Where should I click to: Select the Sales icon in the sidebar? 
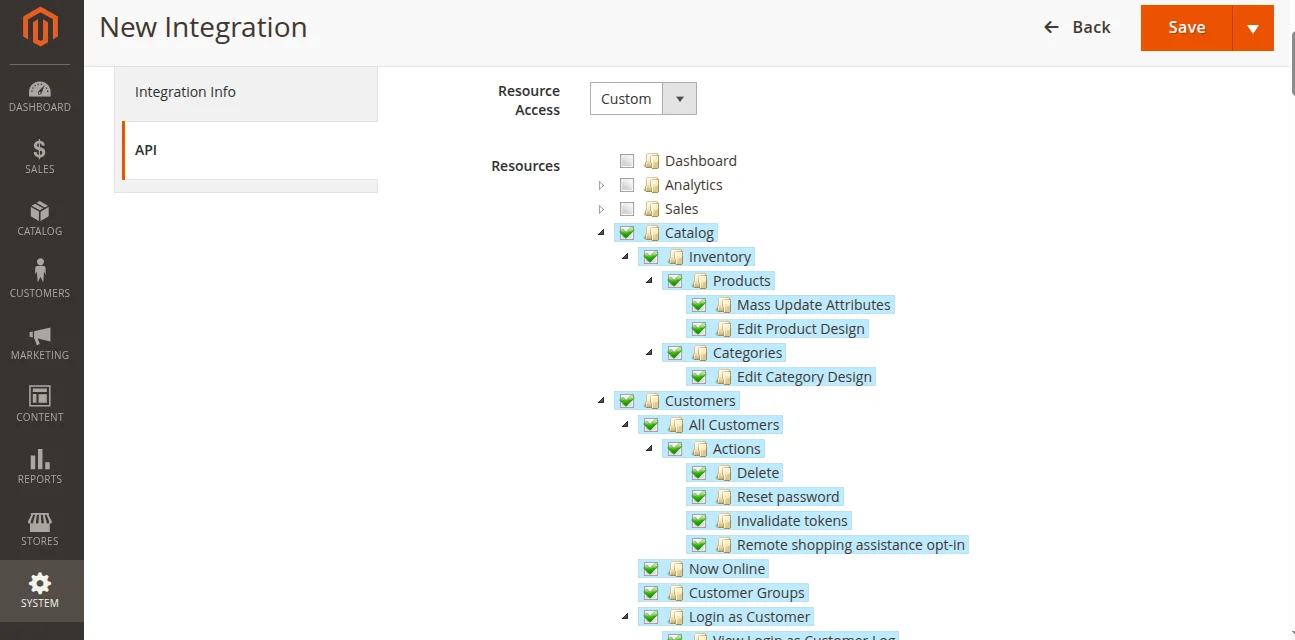[x=40, y=158]
